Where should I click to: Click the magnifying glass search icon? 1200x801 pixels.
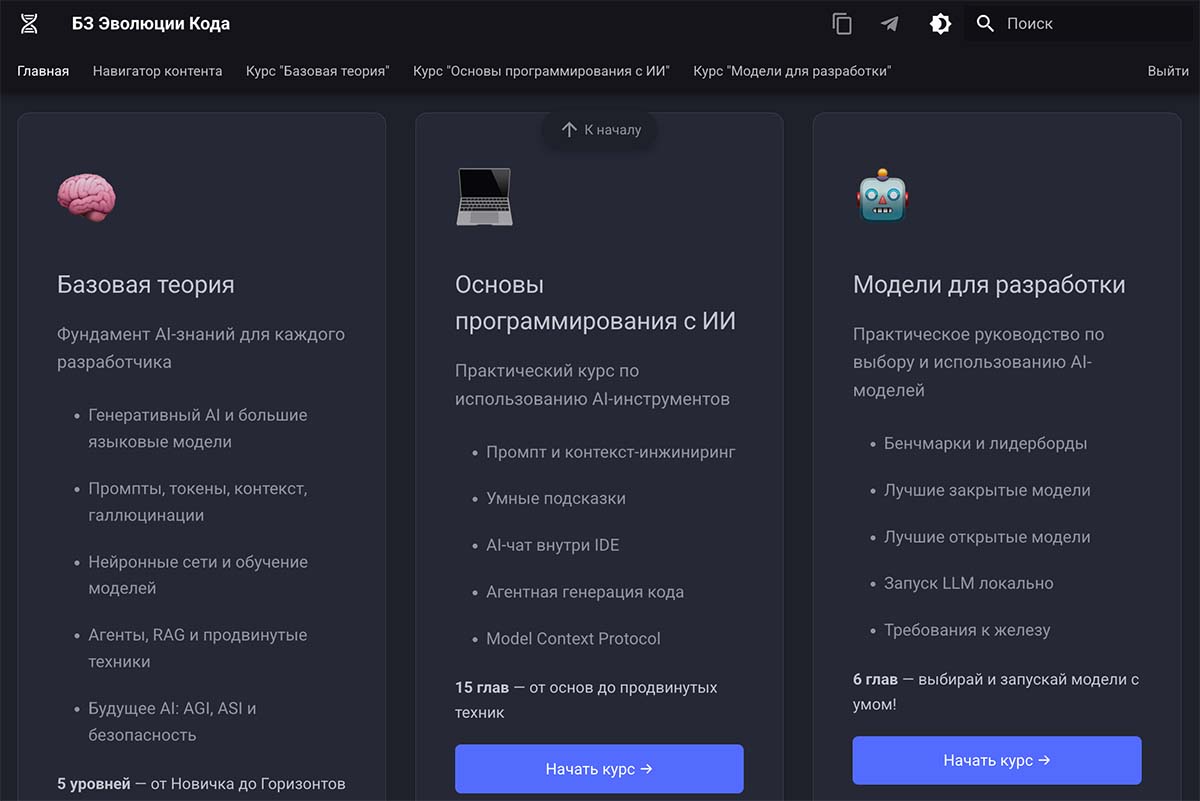(x=985, y=24)
